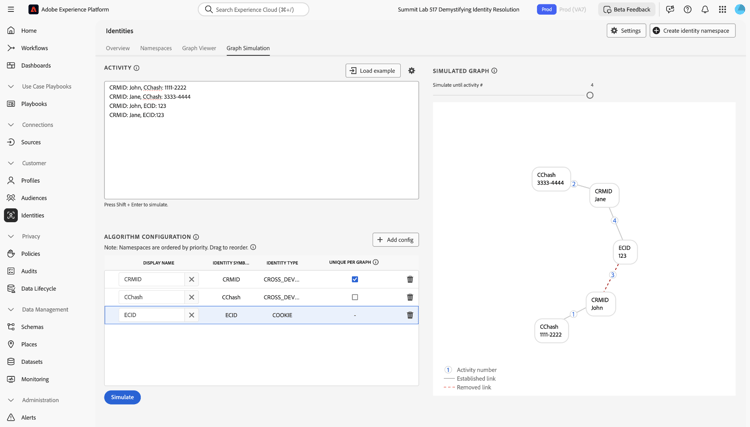750x427 pixels.
Task: Toggle the hamburger navigation menu
Action: (11, 10)
